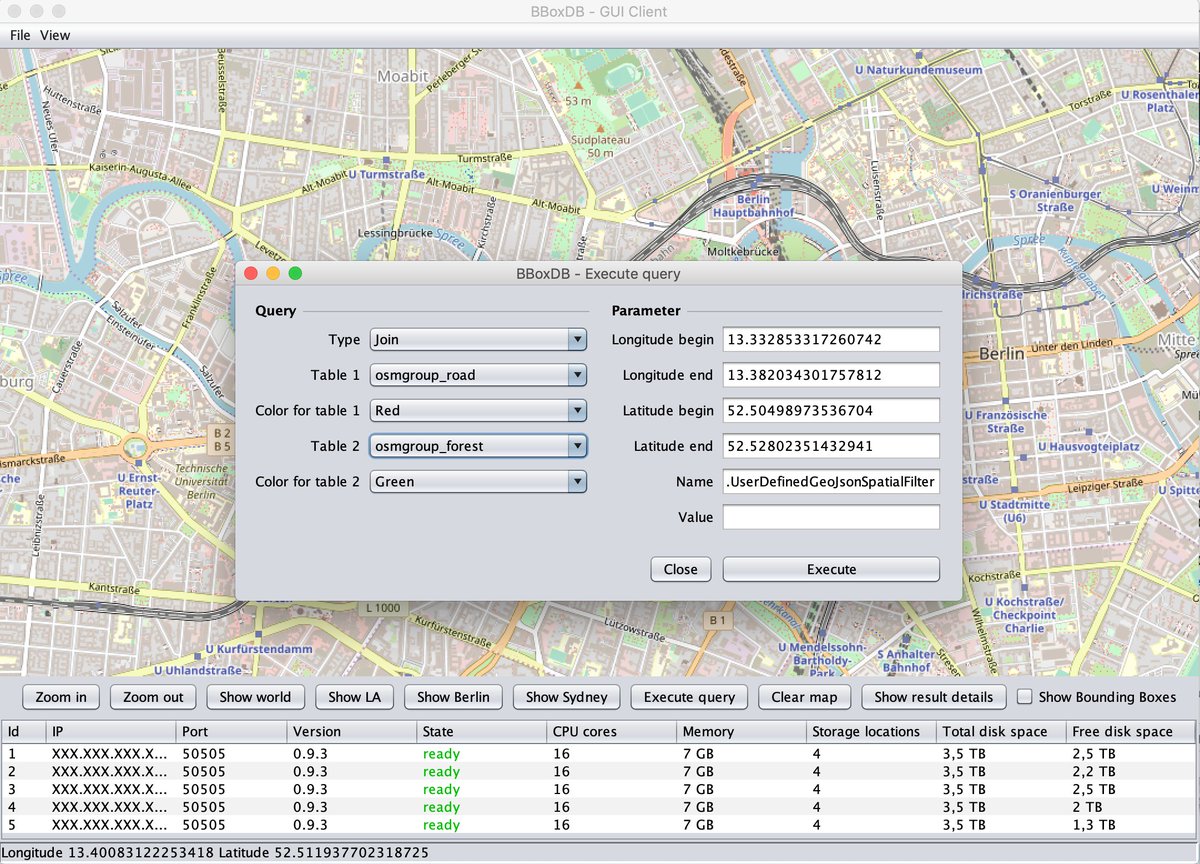Select the '1,3 TB' free disk space cell
The height and width of the screenshot is (864, 1200).
(1132, 825)
